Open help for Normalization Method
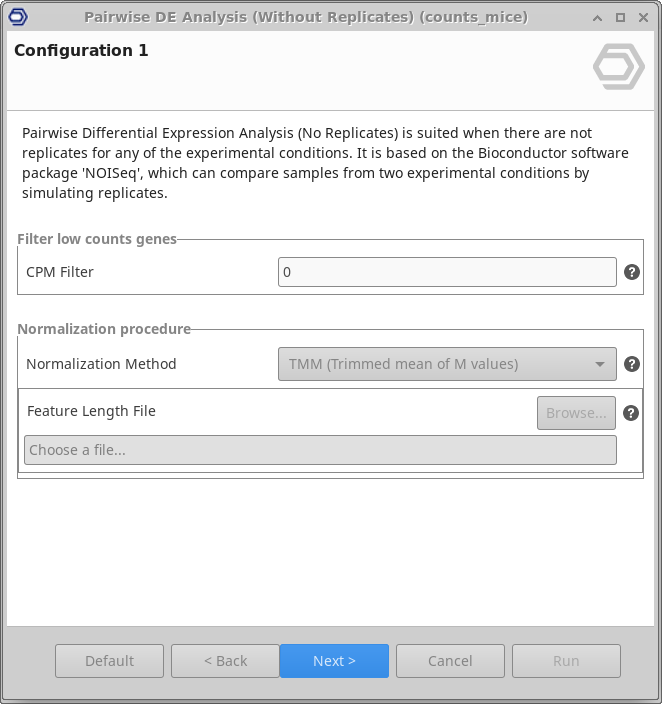Screen dimensions: 662x704 pos(632,364)
